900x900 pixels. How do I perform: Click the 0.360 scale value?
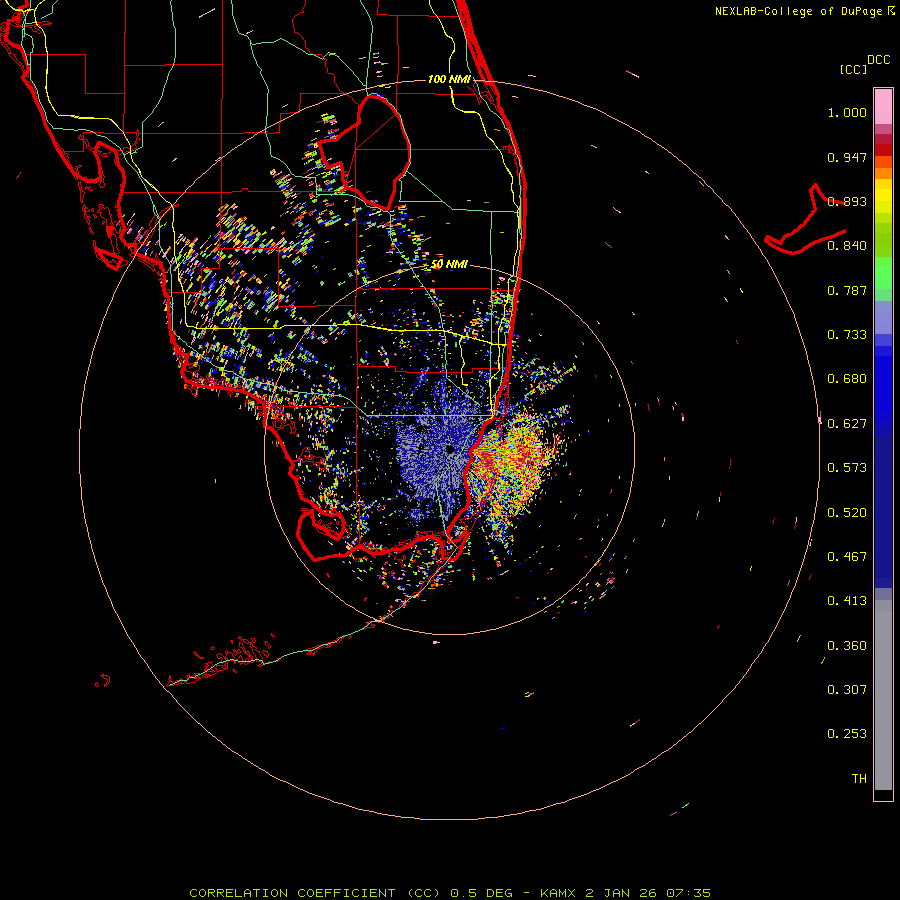coord(847,646)
